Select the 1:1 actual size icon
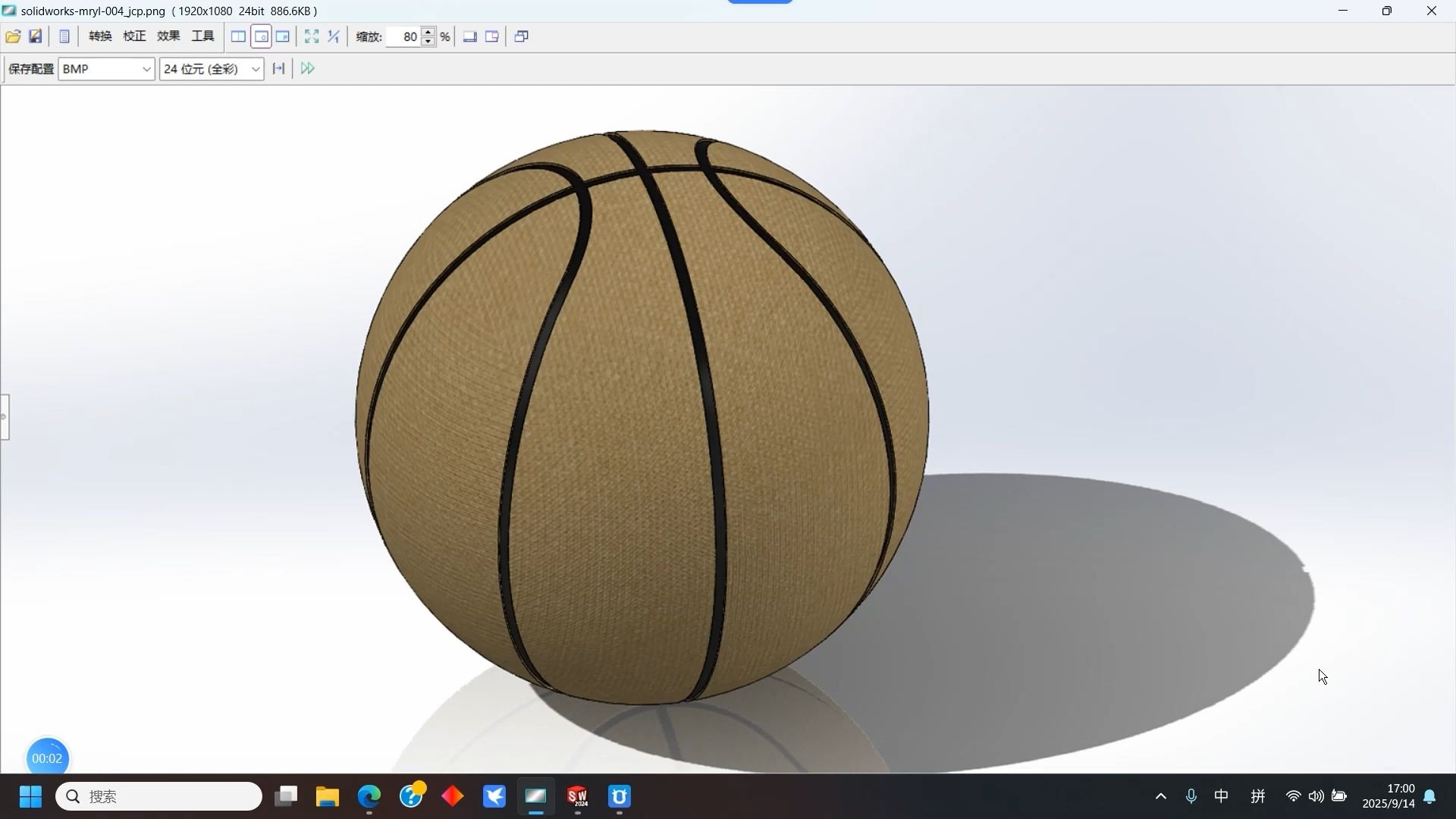 point(333,36)
